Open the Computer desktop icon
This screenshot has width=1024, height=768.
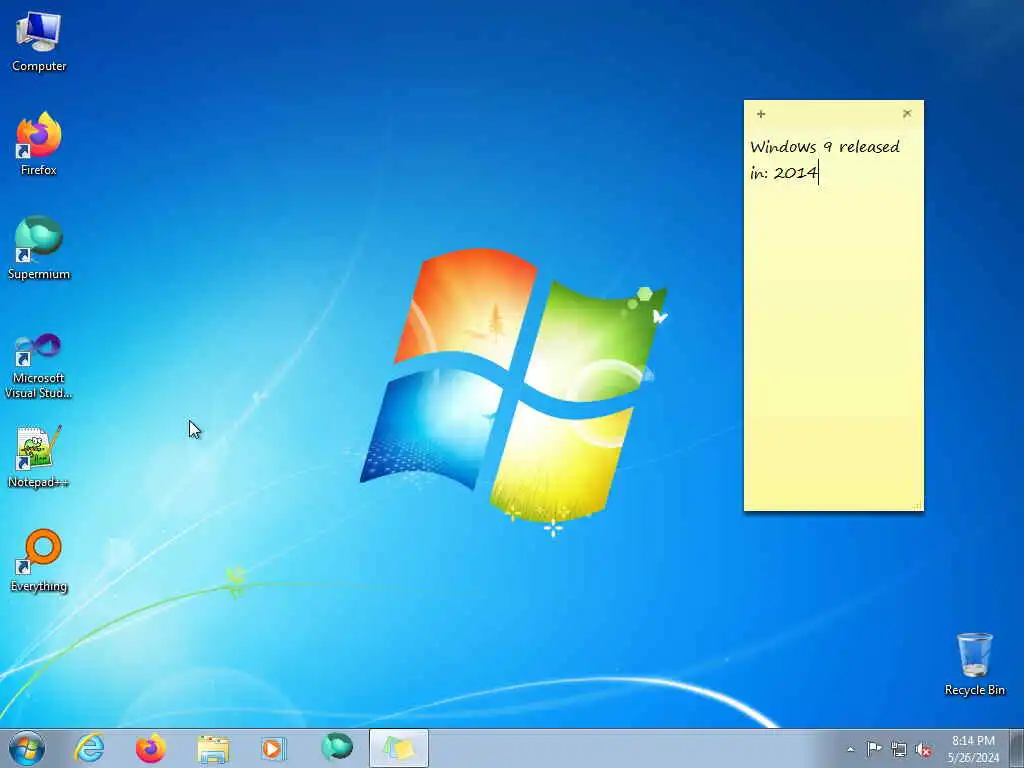[x=39, y=42]
